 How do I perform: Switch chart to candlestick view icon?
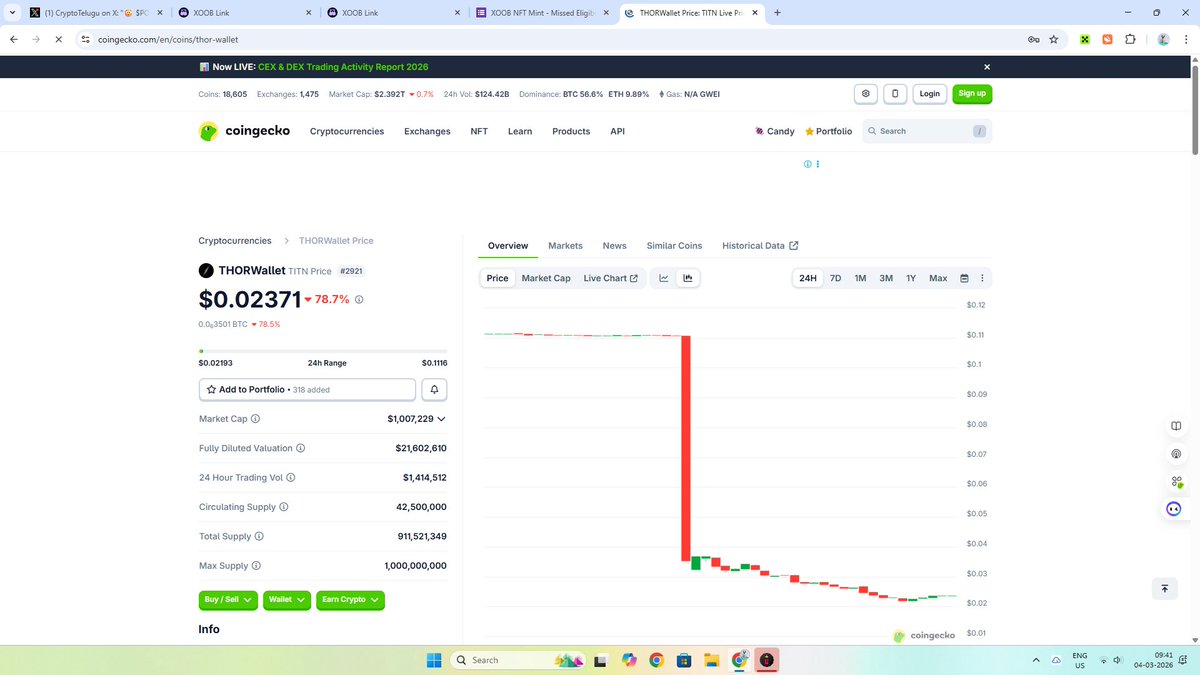[688, 278]
